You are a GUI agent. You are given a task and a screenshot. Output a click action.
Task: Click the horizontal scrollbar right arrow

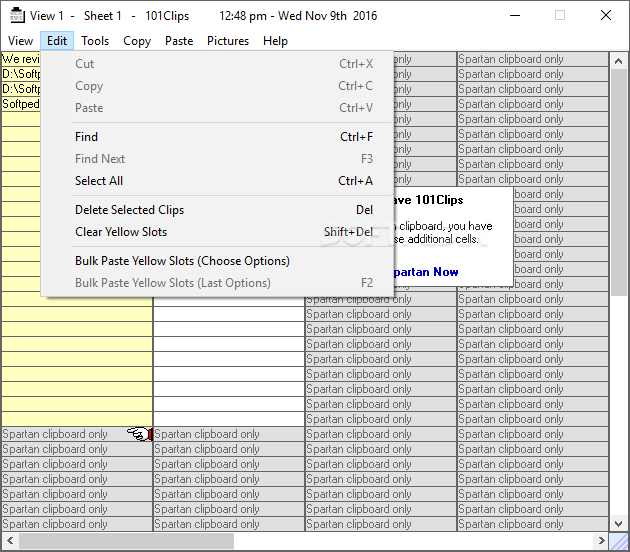601,540
